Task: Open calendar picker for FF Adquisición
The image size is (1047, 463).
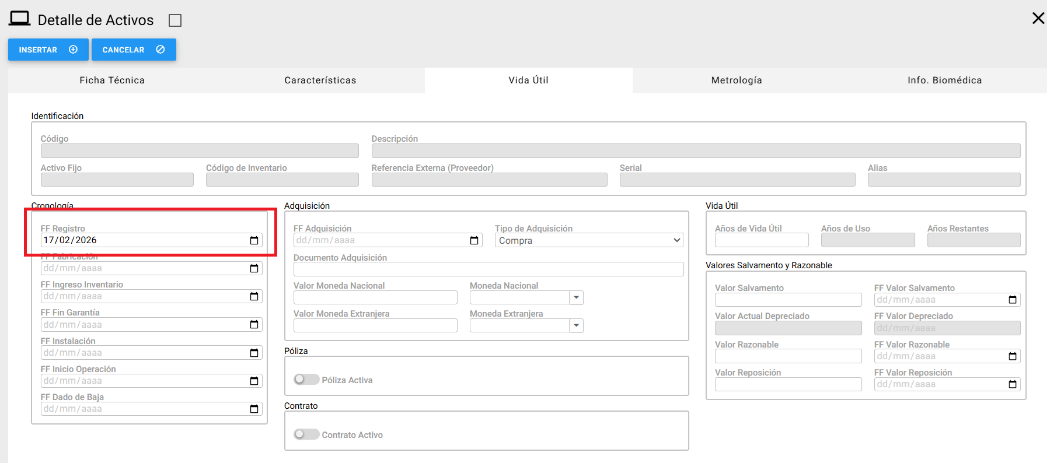Action: click(x=474, y=241)
